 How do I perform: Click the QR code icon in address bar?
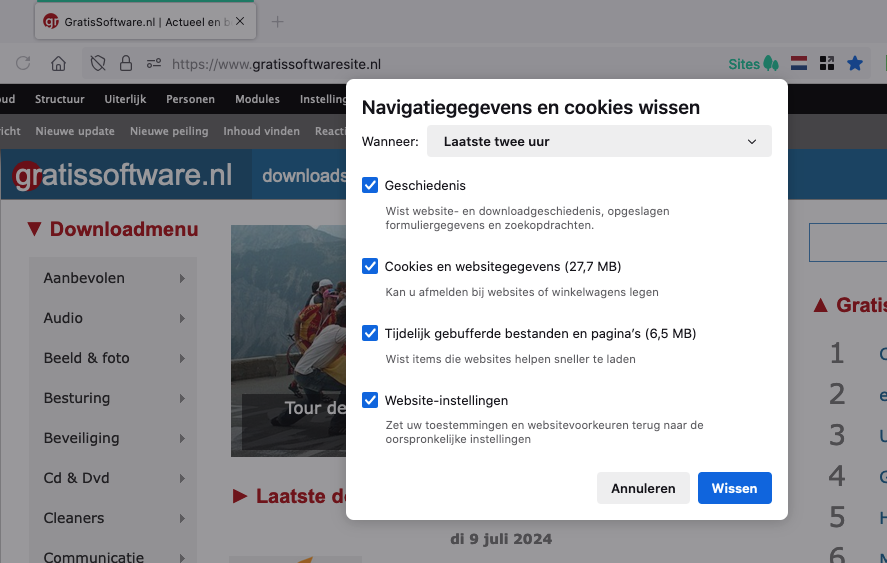tap(827, 64)
